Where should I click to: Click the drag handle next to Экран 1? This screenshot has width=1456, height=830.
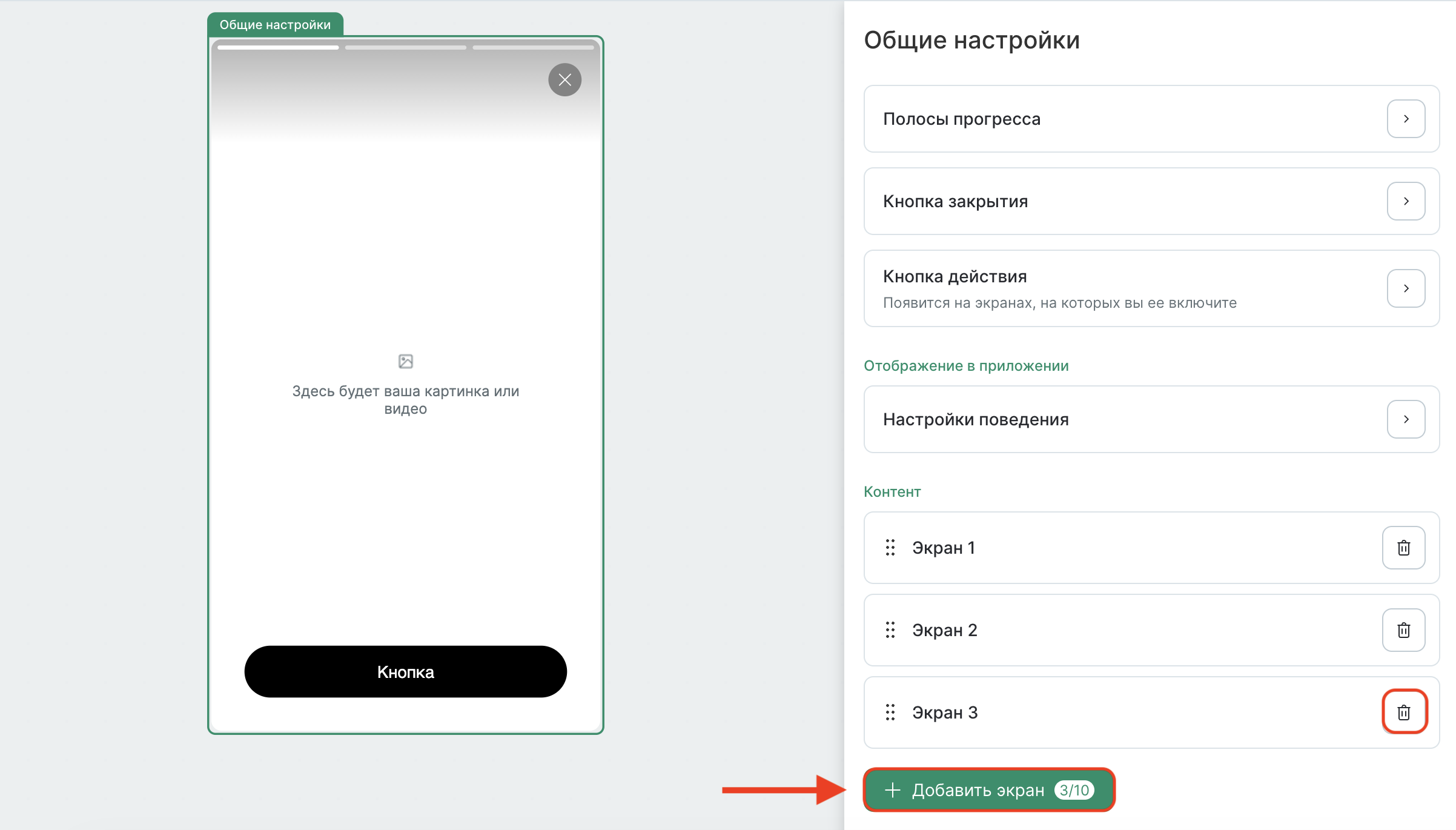(890, 548)
